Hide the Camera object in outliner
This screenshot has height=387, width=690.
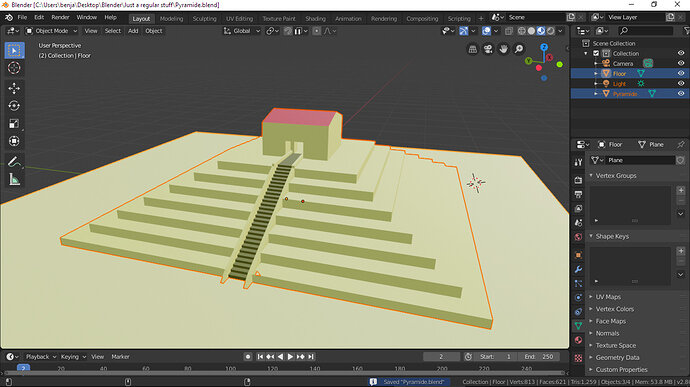[681, 63]
